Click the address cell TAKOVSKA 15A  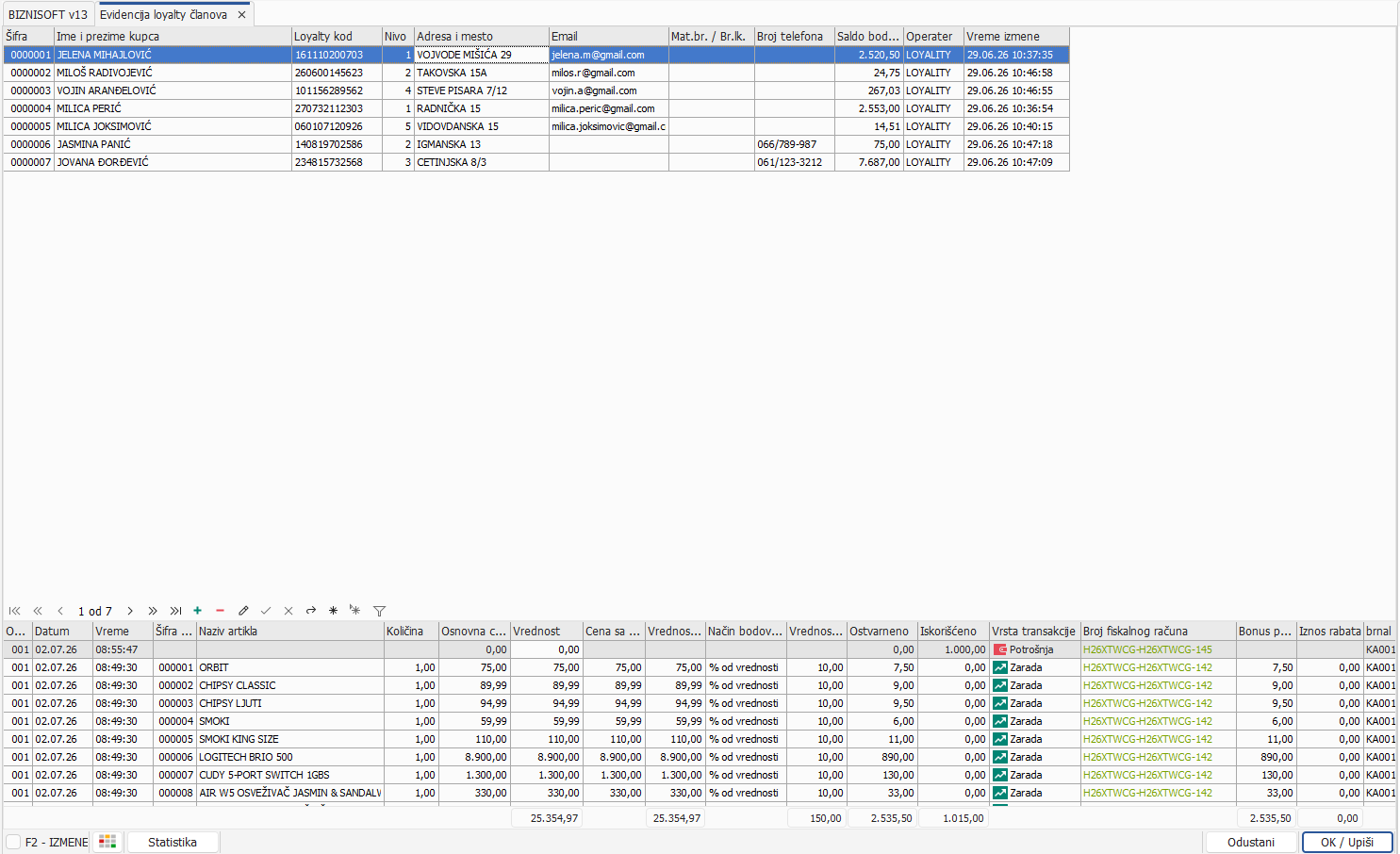pyautogui.click(x=482, y=73)
